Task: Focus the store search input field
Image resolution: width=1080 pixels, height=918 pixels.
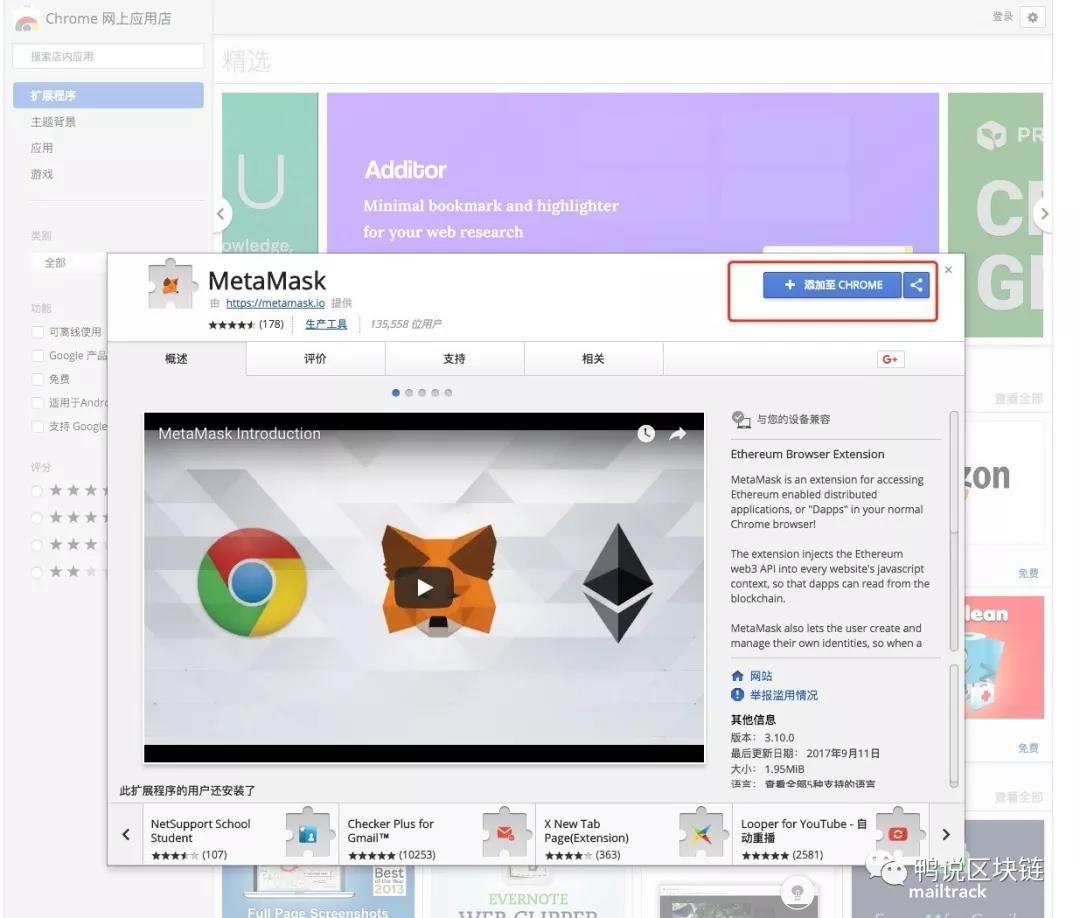Action: [108, 56]
